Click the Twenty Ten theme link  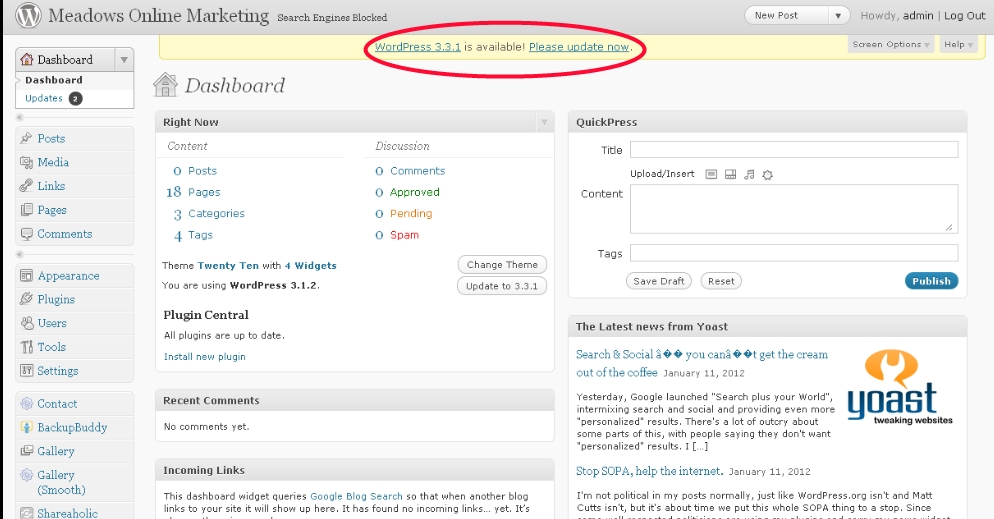(x=228, y=266)
